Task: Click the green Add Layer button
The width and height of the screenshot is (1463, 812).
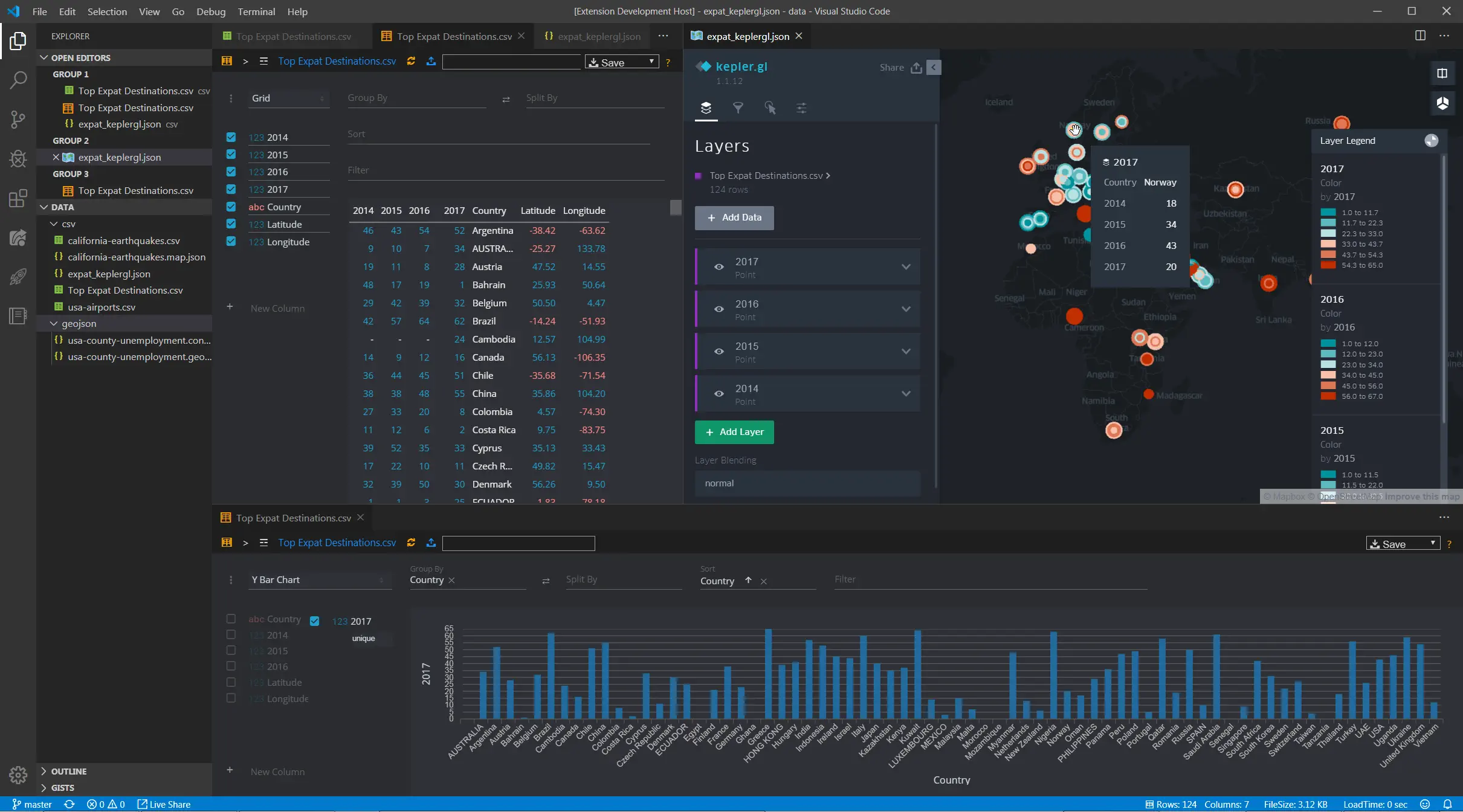Action: (x=734, y=432)
